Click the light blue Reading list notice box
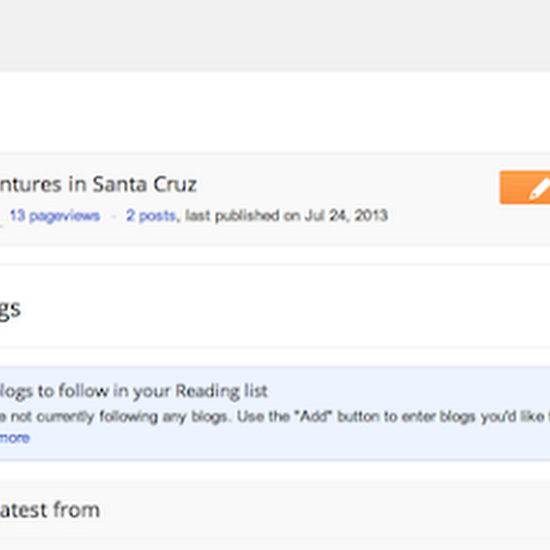Screen dimensions: 550x550 pyautogui.click(x=275, y=413)
